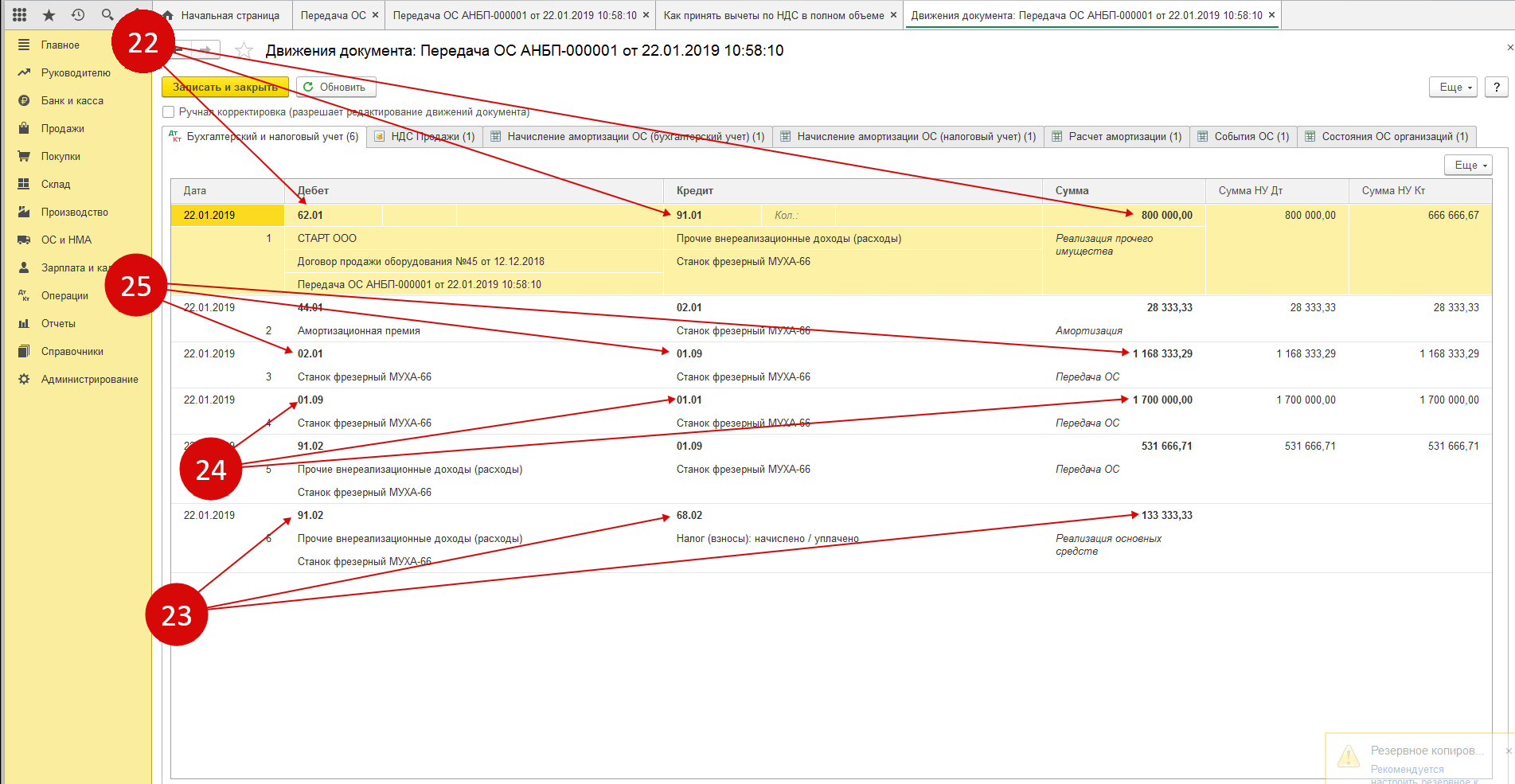1515x784 pixels.
Task: Open the Главное section
Action: tap(61, 45)
